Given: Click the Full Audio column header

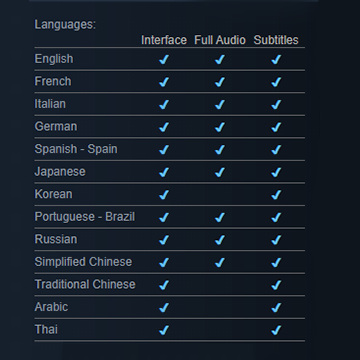Looking at the screenshot, I should point(220,40).
